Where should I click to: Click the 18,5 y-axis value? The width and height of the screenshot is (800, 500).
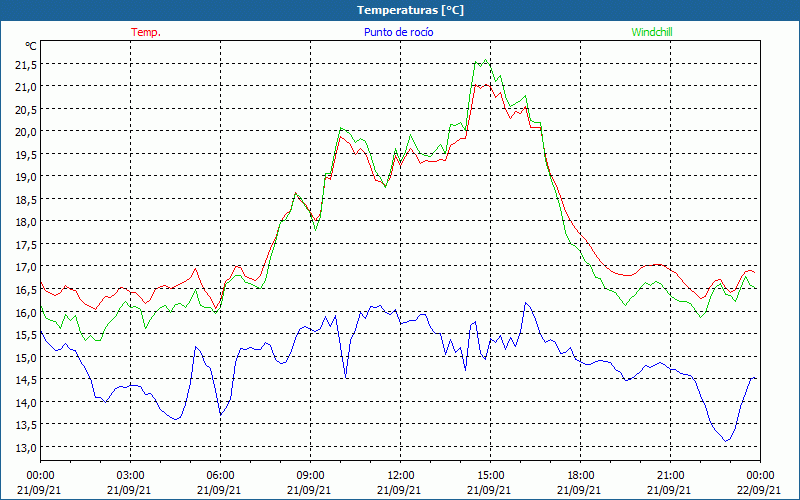pyautogui.click(x=26, y=199)
